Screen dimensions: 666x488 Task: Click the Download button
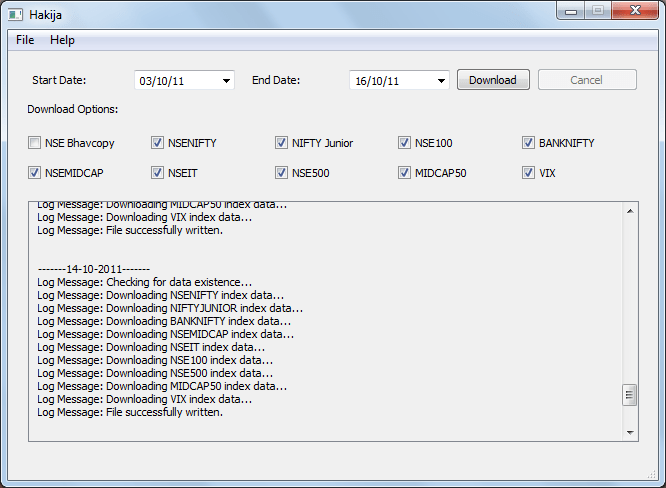(493, 80)
